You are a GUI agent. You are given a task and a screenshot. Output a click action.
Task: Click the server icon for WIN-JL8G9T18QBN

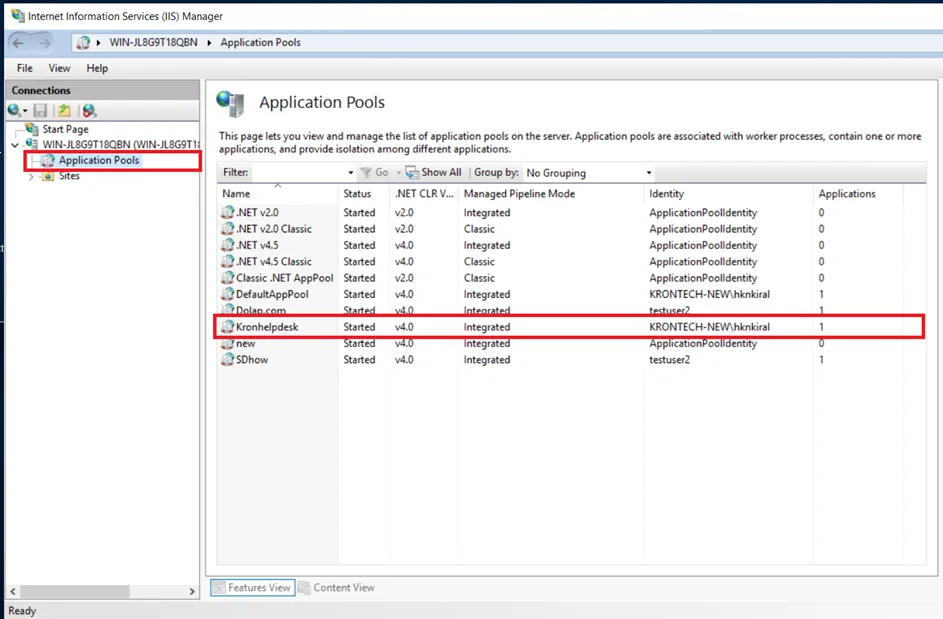coord(32,144)
